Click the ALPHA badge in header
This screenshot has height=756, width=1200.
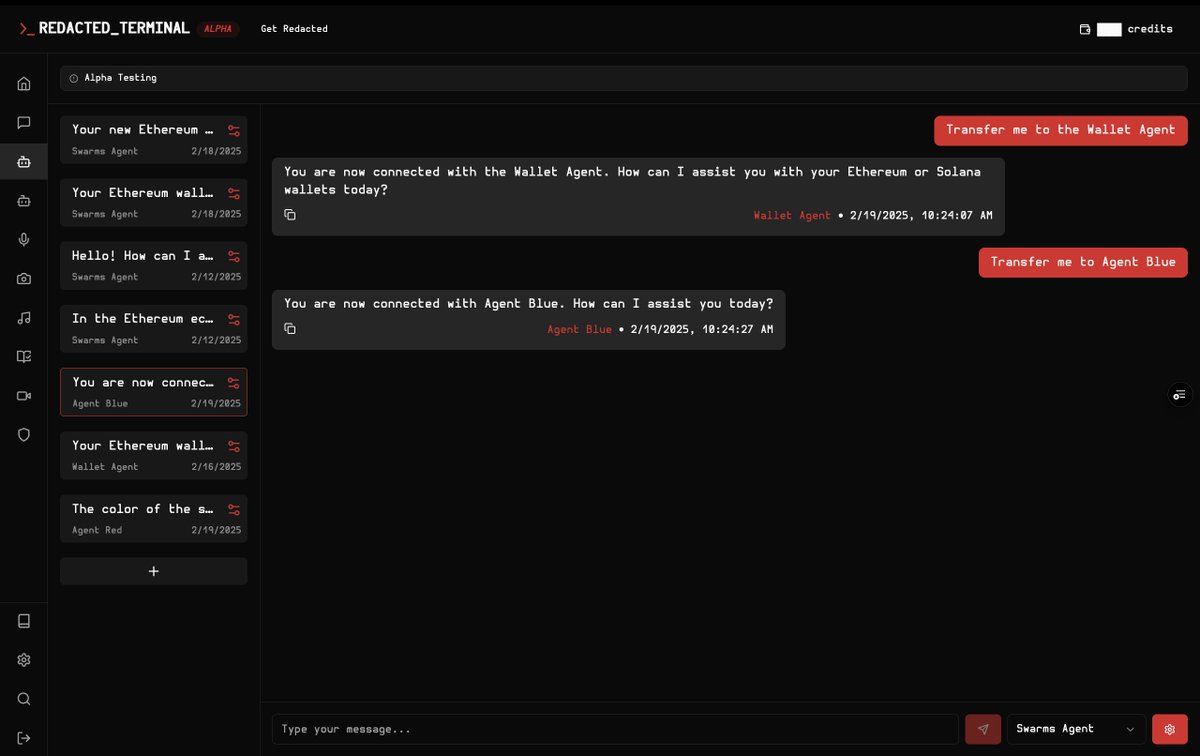point(218,29)
